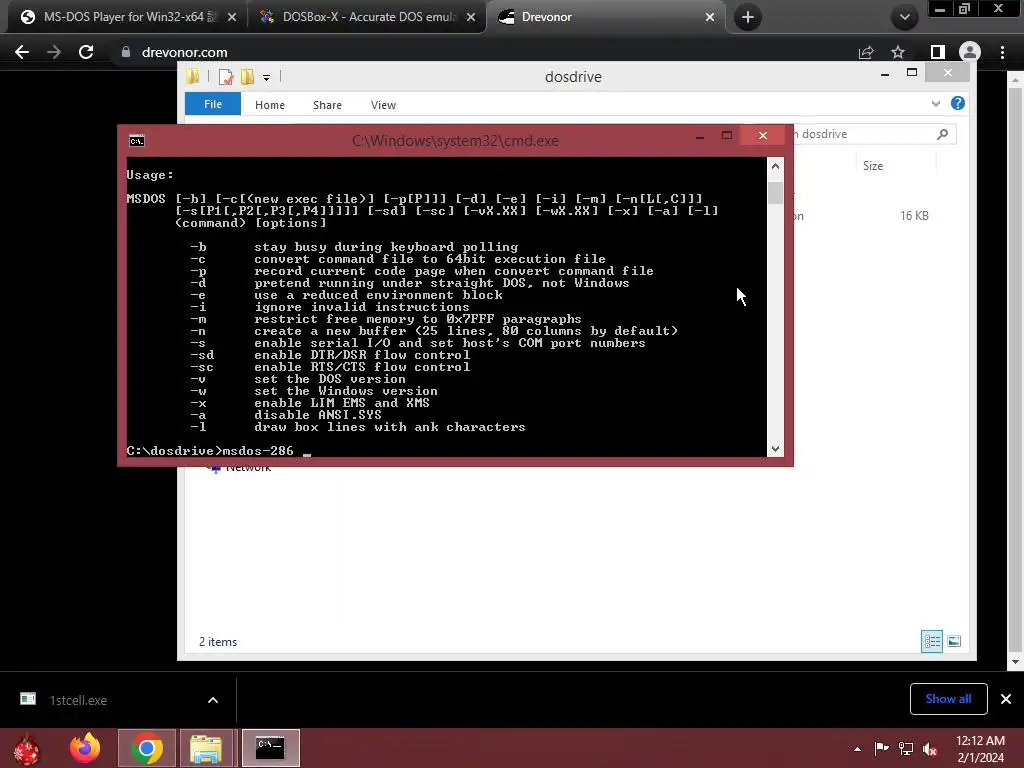Open Explorer Help question mark
Viewport: 1024px width, 768px height.
click(x=958, y=103)
